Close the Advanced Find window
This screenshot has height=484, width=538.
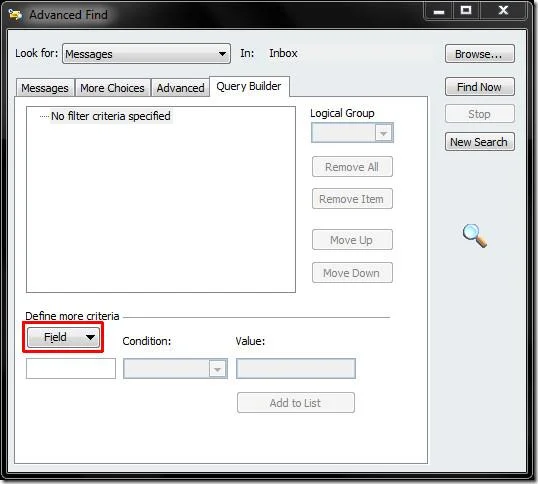[503, 11]
